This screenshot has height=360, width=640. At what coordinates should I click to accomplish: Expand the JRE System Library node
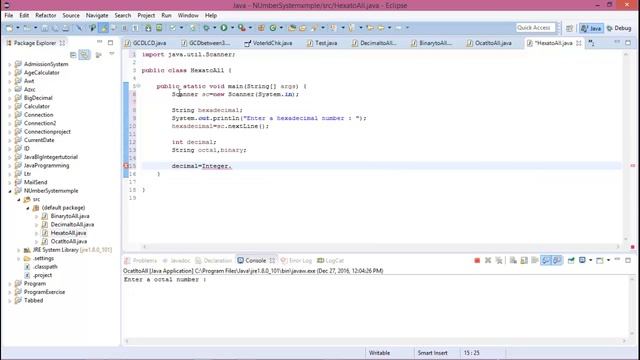point(19,250)
